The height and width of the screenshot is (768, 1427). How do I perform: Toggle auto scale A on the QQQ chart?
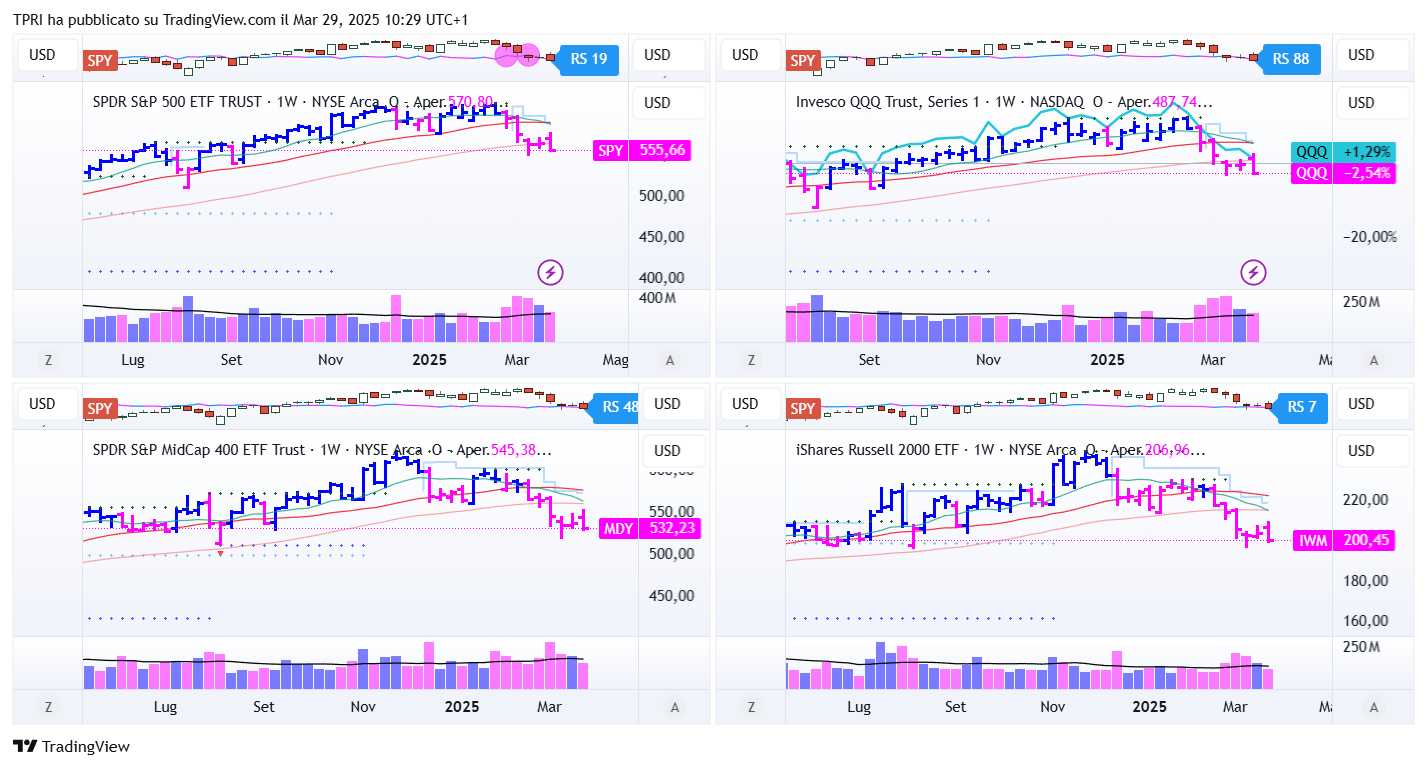coord(1374,360)
